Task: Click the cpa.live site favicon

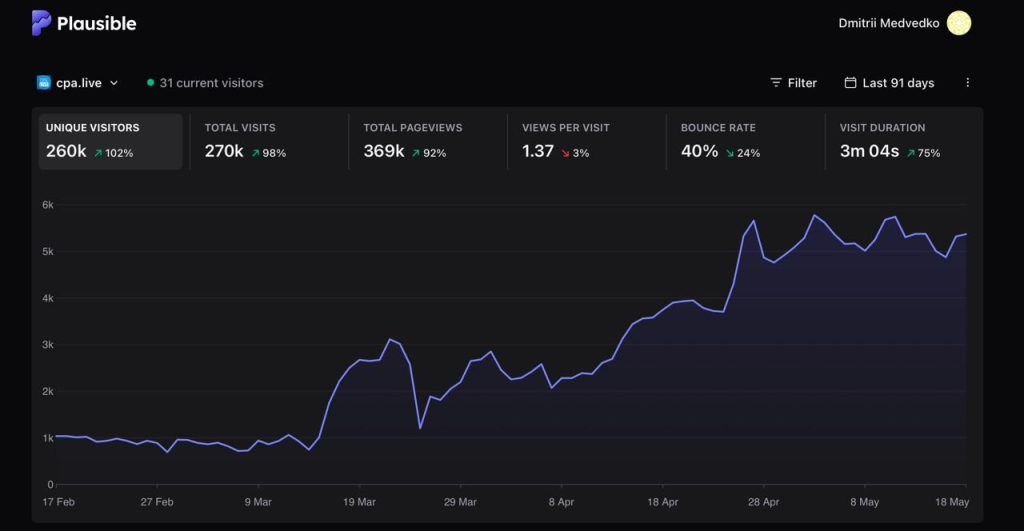Action: coord(44,83)
